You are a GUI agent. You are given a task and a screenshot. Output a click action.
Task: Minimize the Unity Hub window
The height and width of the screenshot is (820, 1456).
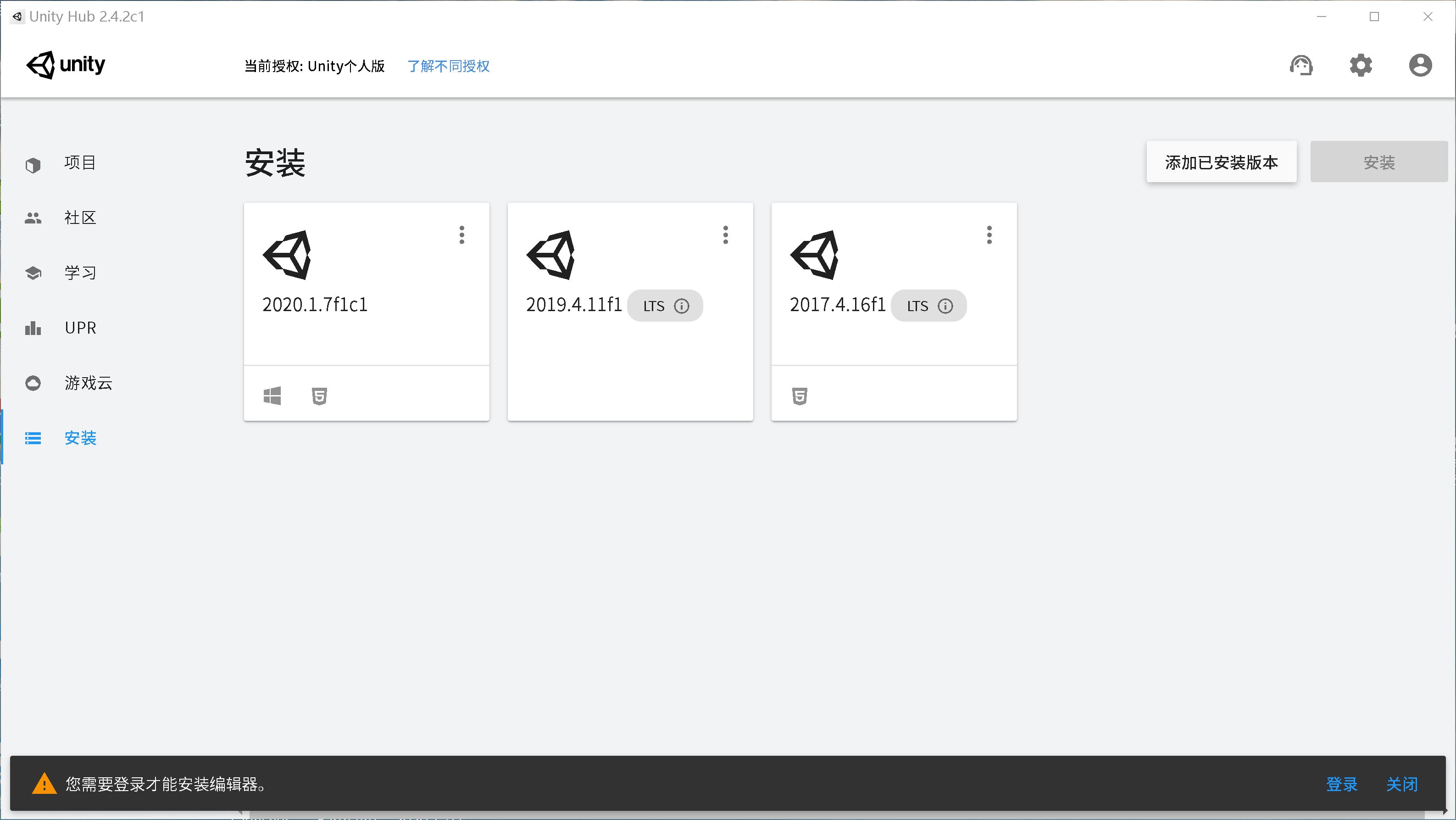coord(1322,17)
